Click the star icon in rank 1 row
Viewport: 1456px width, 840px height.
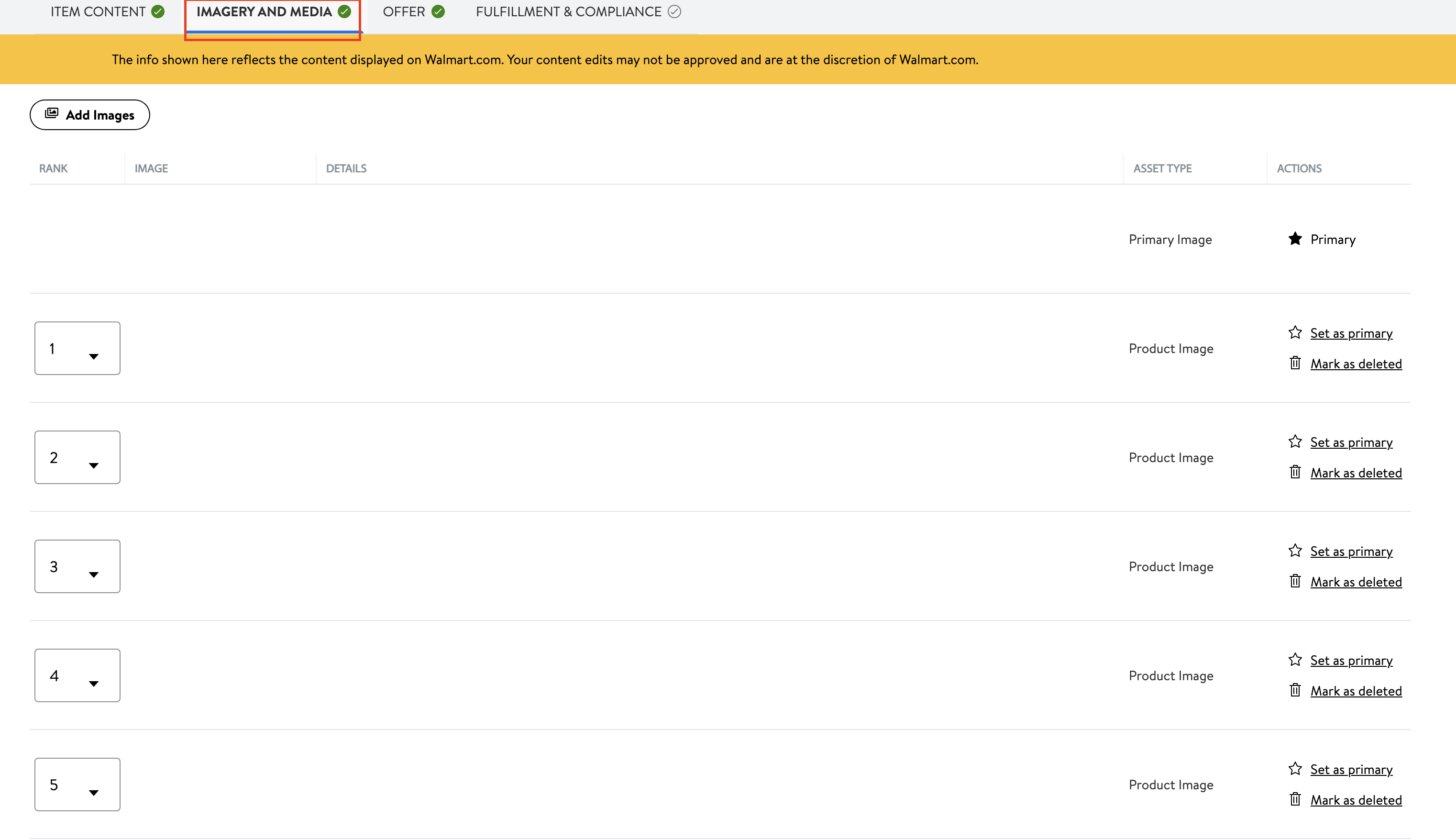pos(1295,333)
